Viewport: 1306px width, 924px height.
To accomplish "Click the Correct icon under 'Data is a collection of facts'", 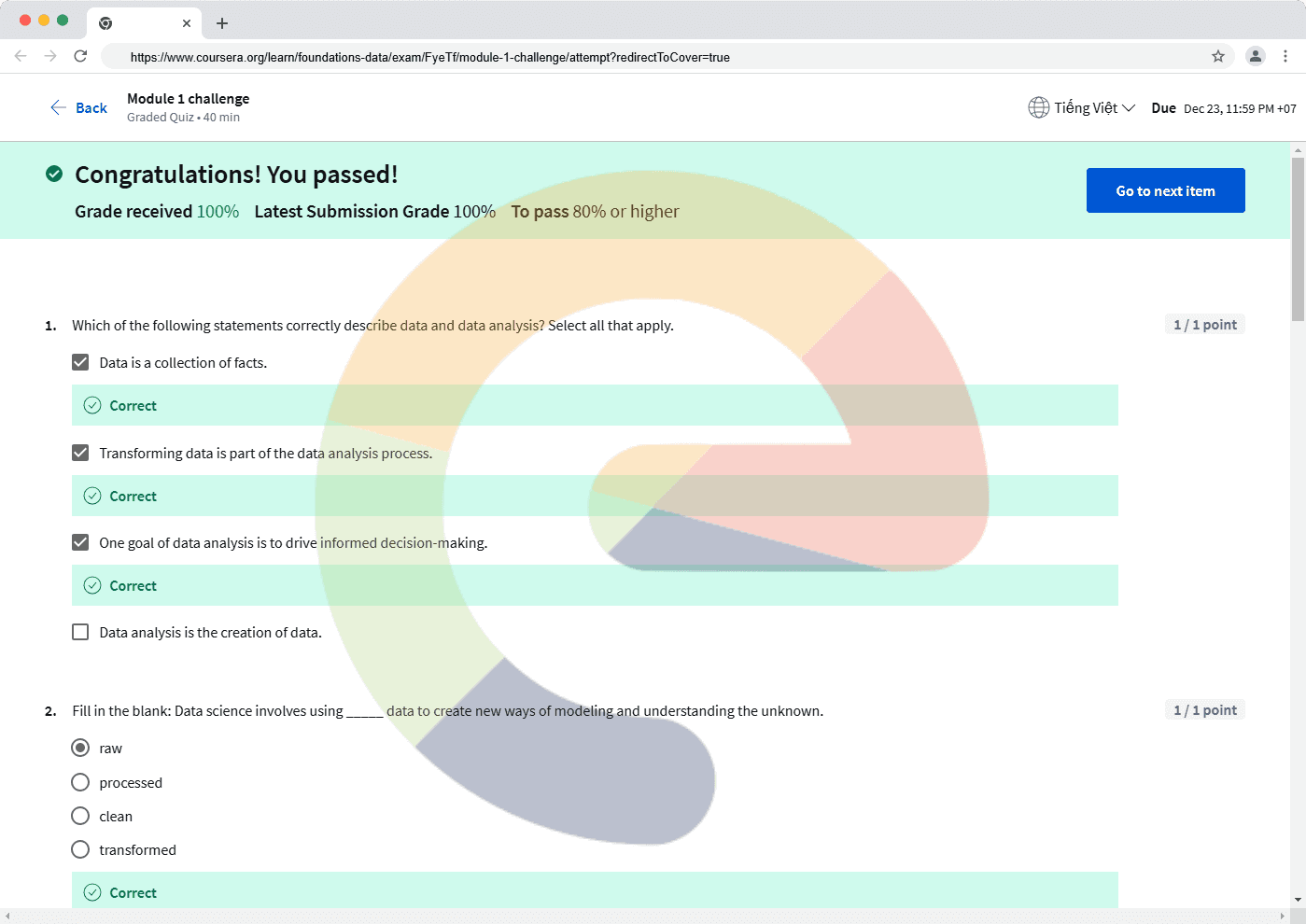I will (x=92, y=405).
